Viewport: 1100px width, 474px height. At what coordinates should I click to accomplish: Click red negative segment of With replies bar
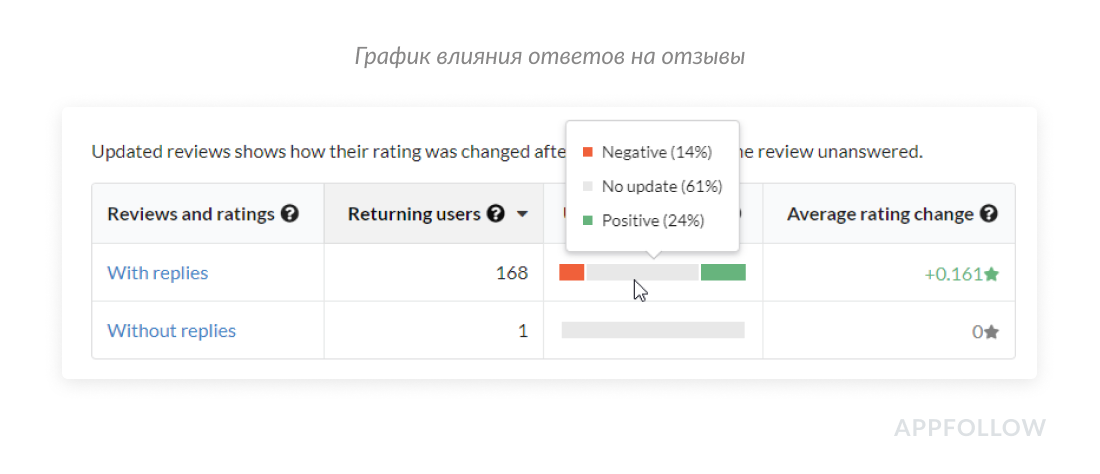[572, 272]
